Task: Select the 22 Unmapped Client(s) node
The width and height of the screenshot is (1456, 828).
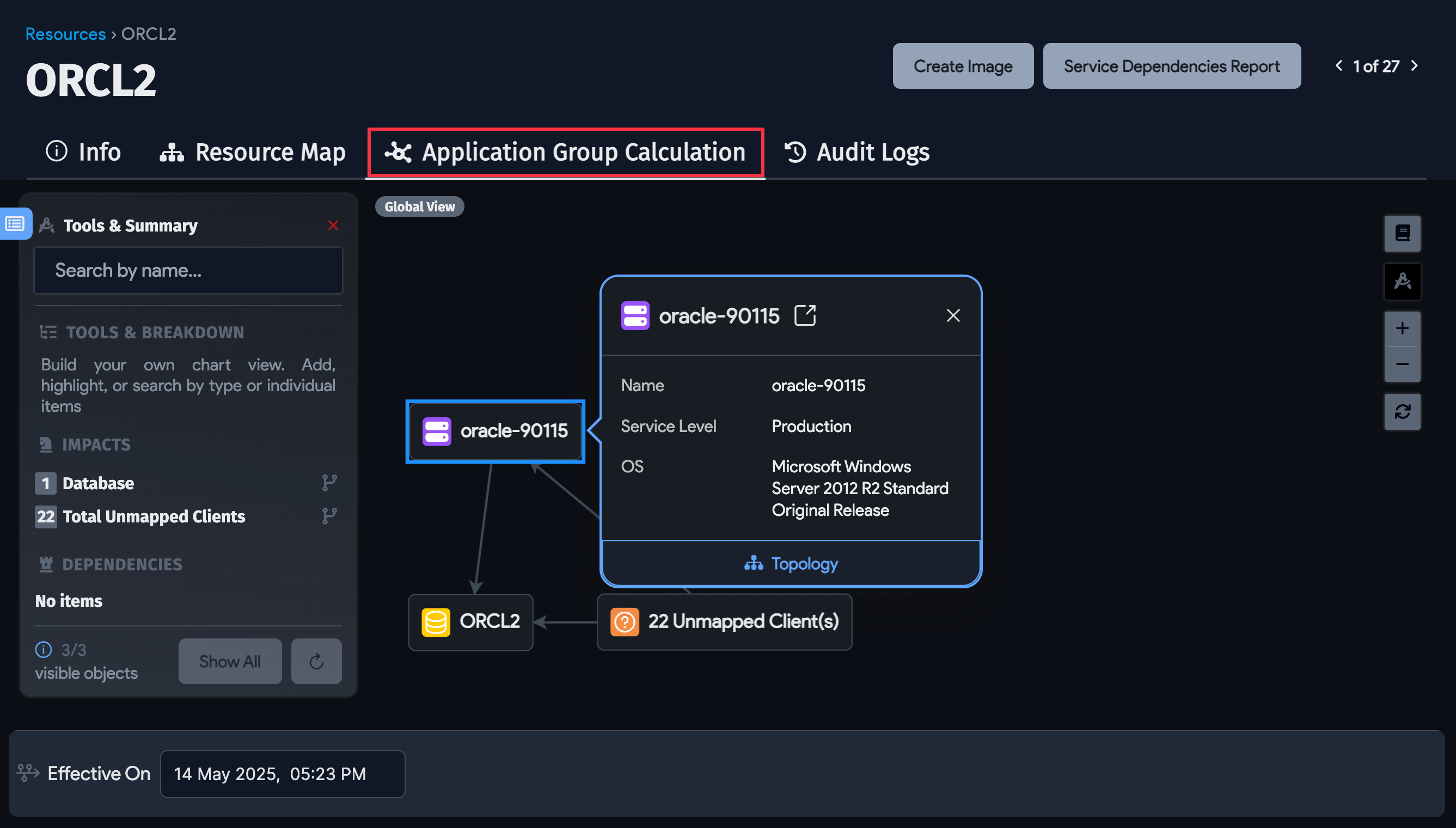Action: [724, 622]
